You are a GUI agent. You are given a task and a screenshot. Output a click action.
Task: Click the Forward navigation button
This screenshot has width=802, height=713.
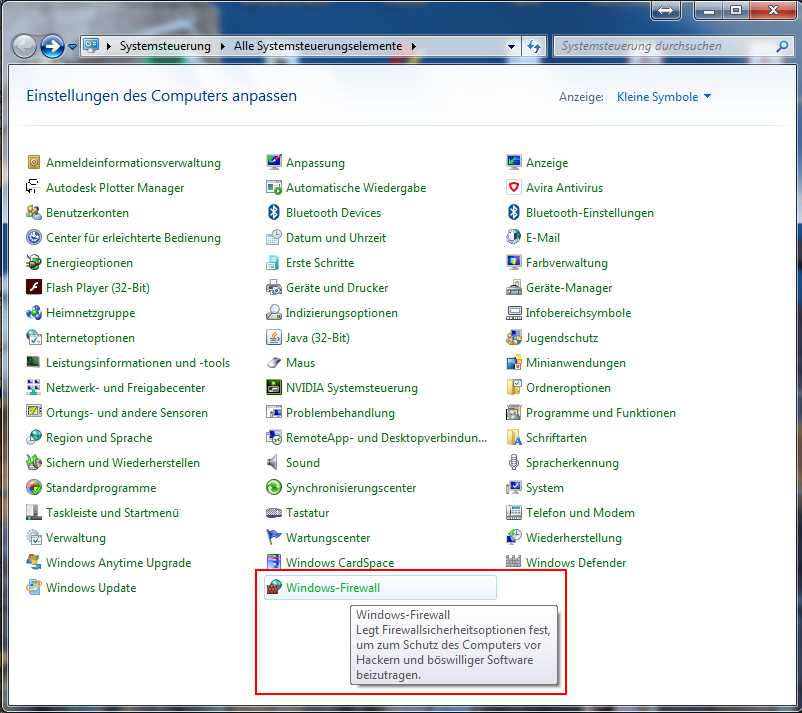click(52, 47)
